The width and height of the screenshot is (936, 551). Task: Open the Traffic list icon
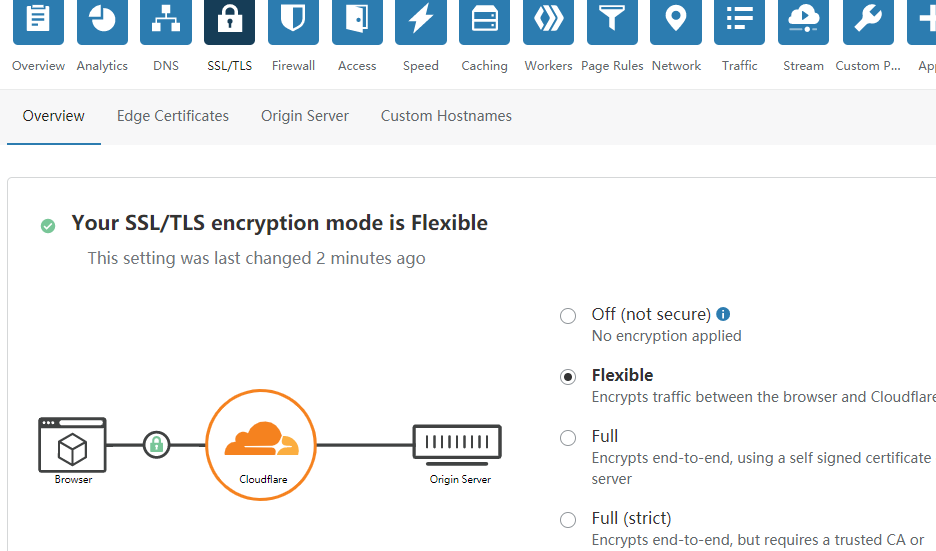740,21
